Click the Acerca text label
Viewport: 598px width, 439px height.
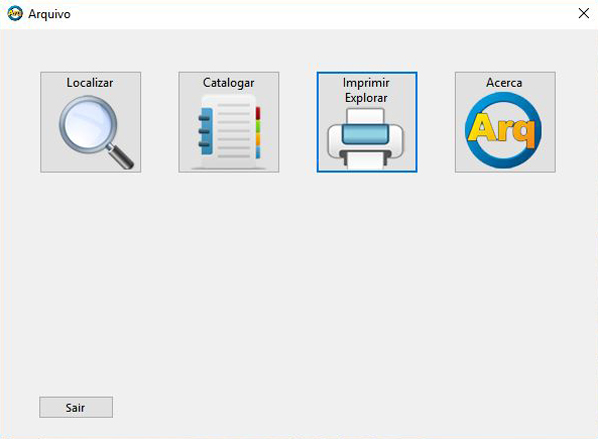(x=504, y=83)
